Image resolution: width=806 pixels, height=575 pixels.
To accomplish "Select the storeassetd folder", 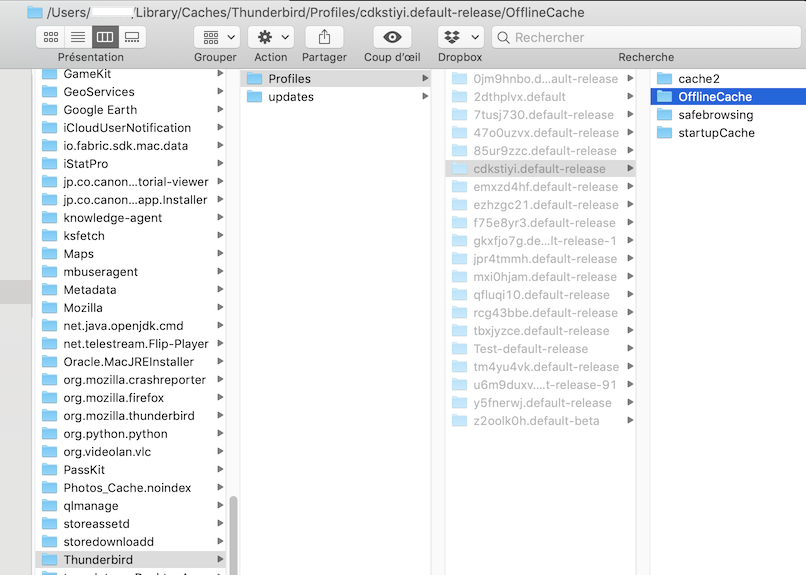I will 131,523.
